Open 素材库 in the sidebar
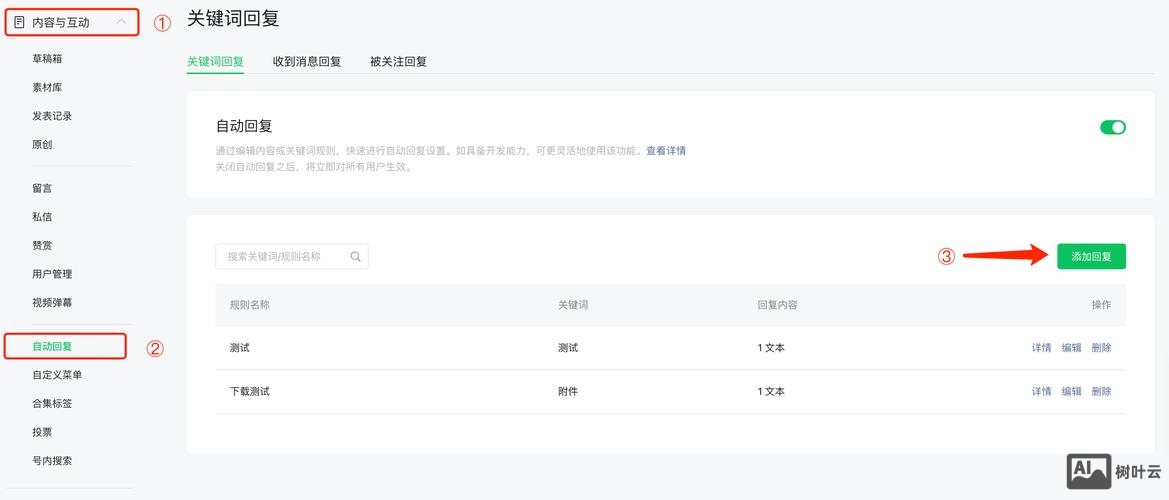This screenshot has height=500, width=1169. (x=47, y=87)
